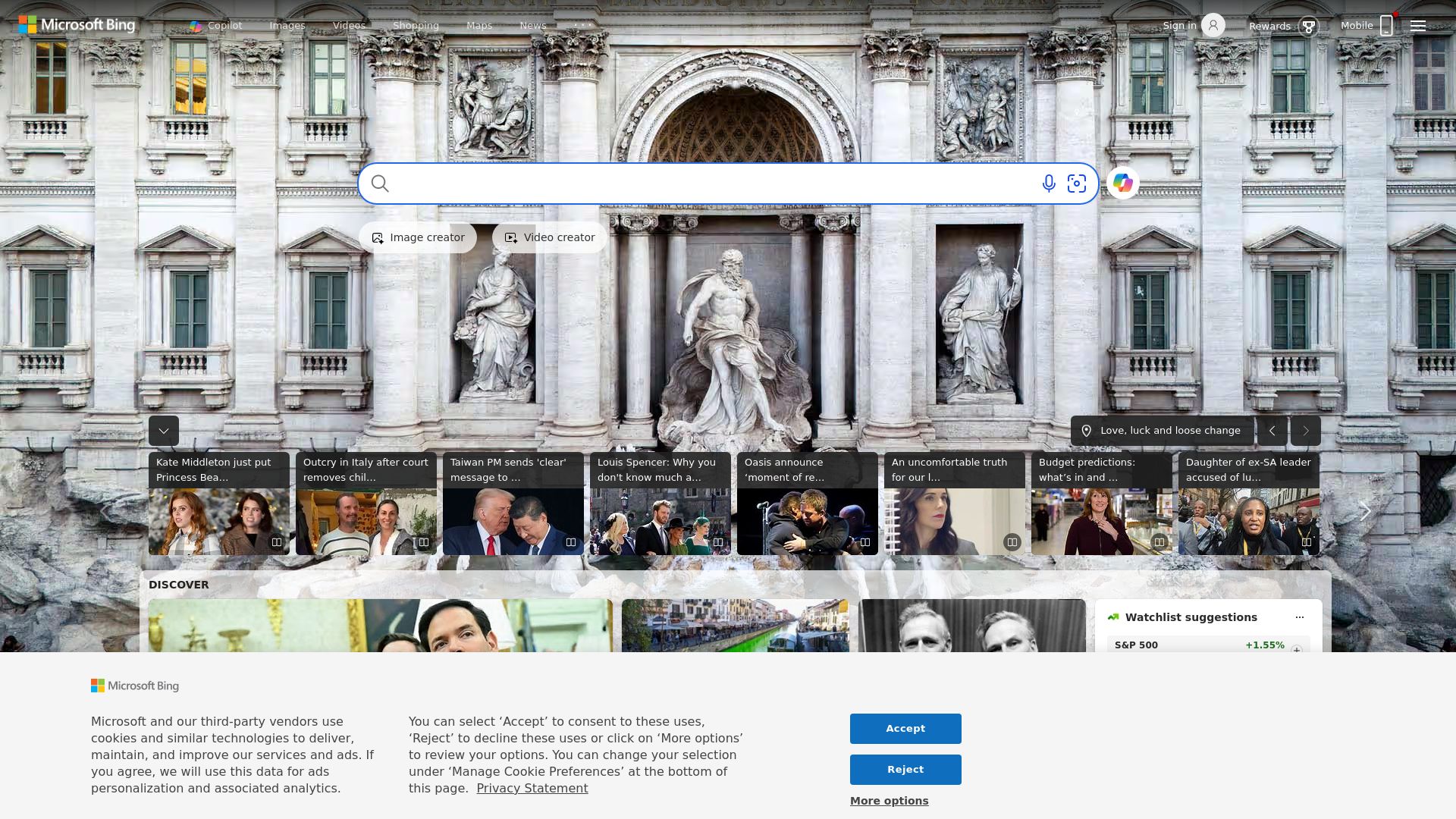Screen dimensions: 1456x819
Task: Open Watchlist suggestions options menu
Action: (1299, 617)
